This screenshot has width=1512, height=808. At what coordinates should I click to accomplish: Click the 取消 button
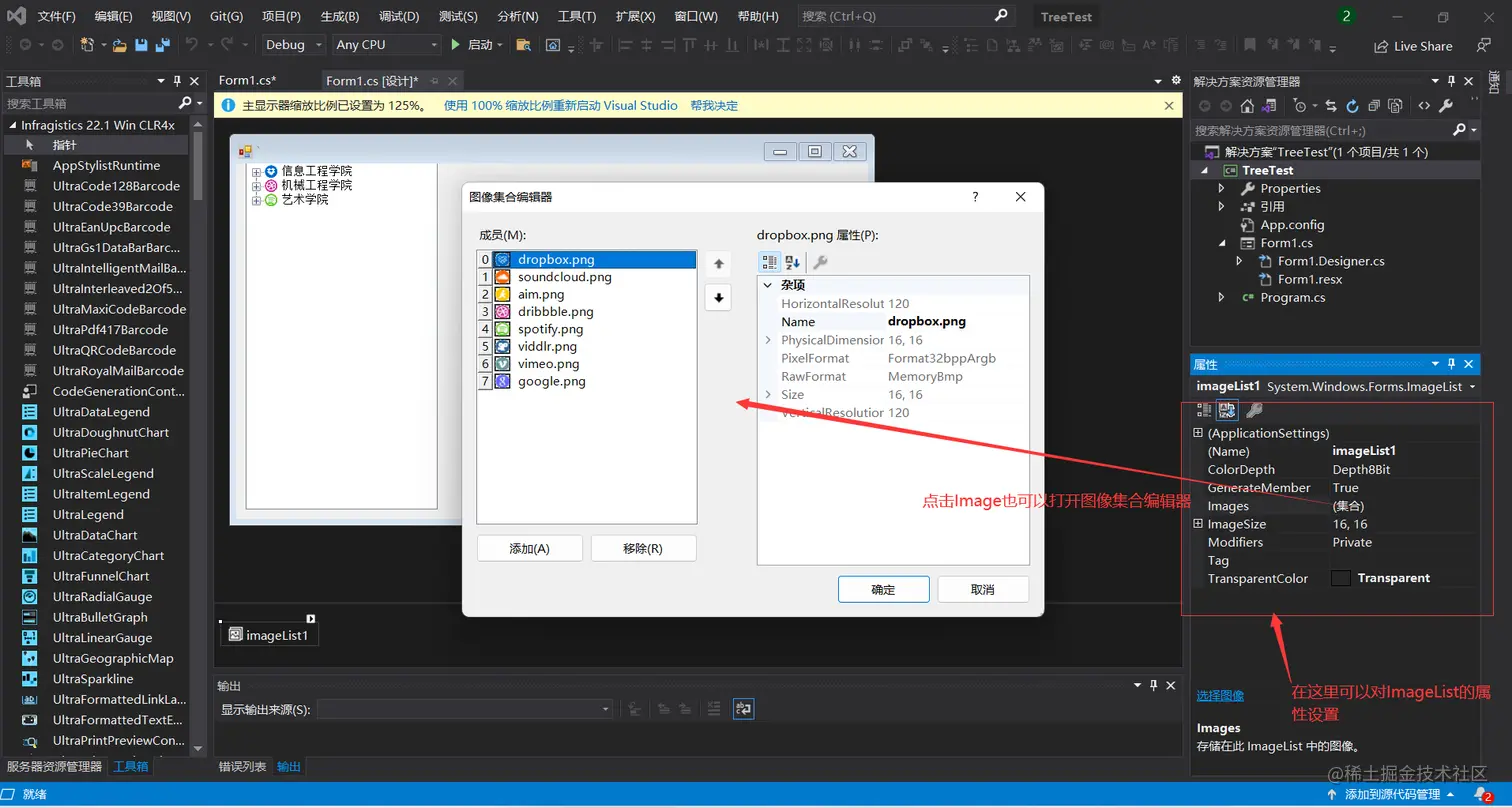(x=983, y=590)
